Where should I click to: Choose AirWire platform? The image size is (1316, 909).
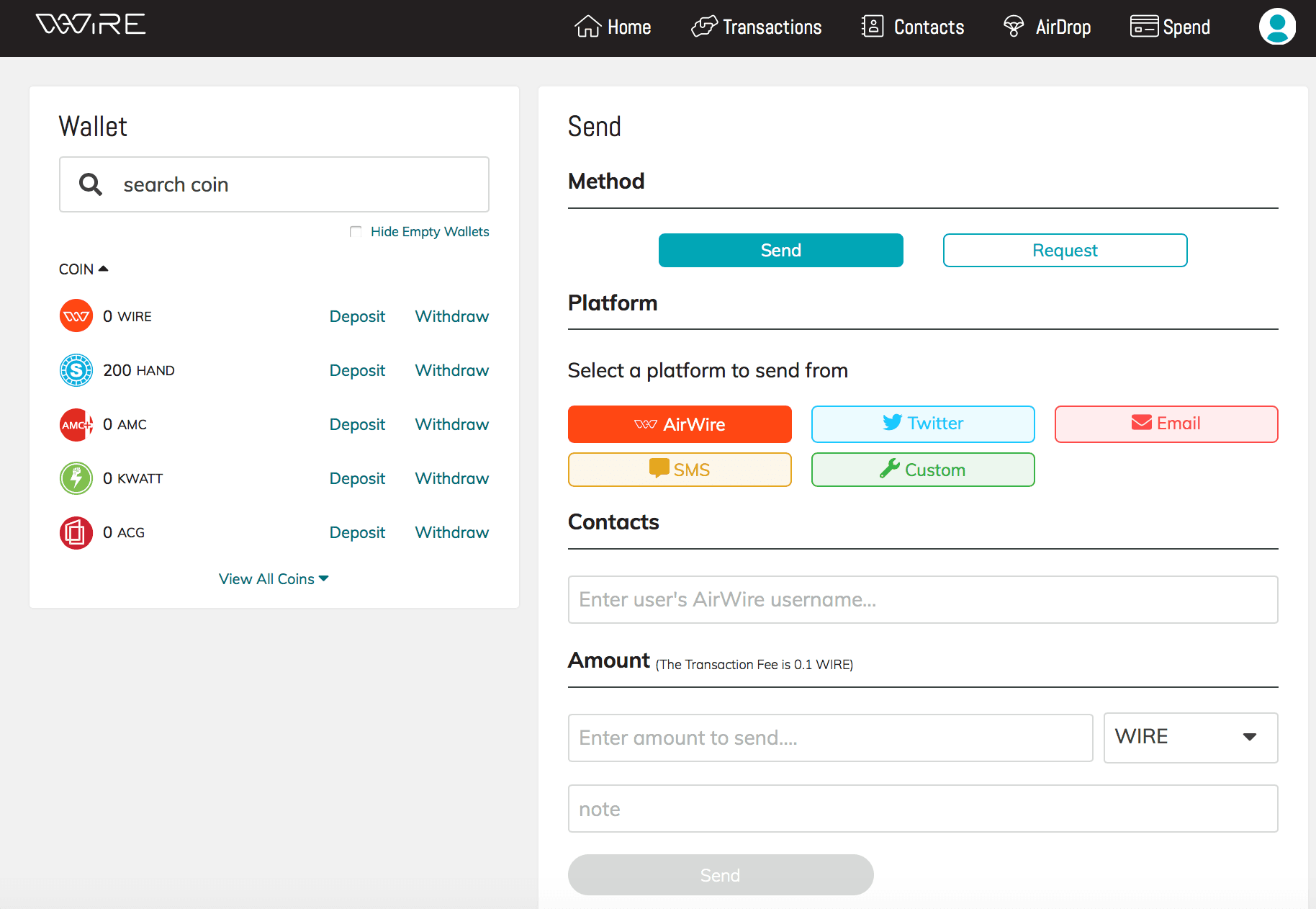[680, 424]
